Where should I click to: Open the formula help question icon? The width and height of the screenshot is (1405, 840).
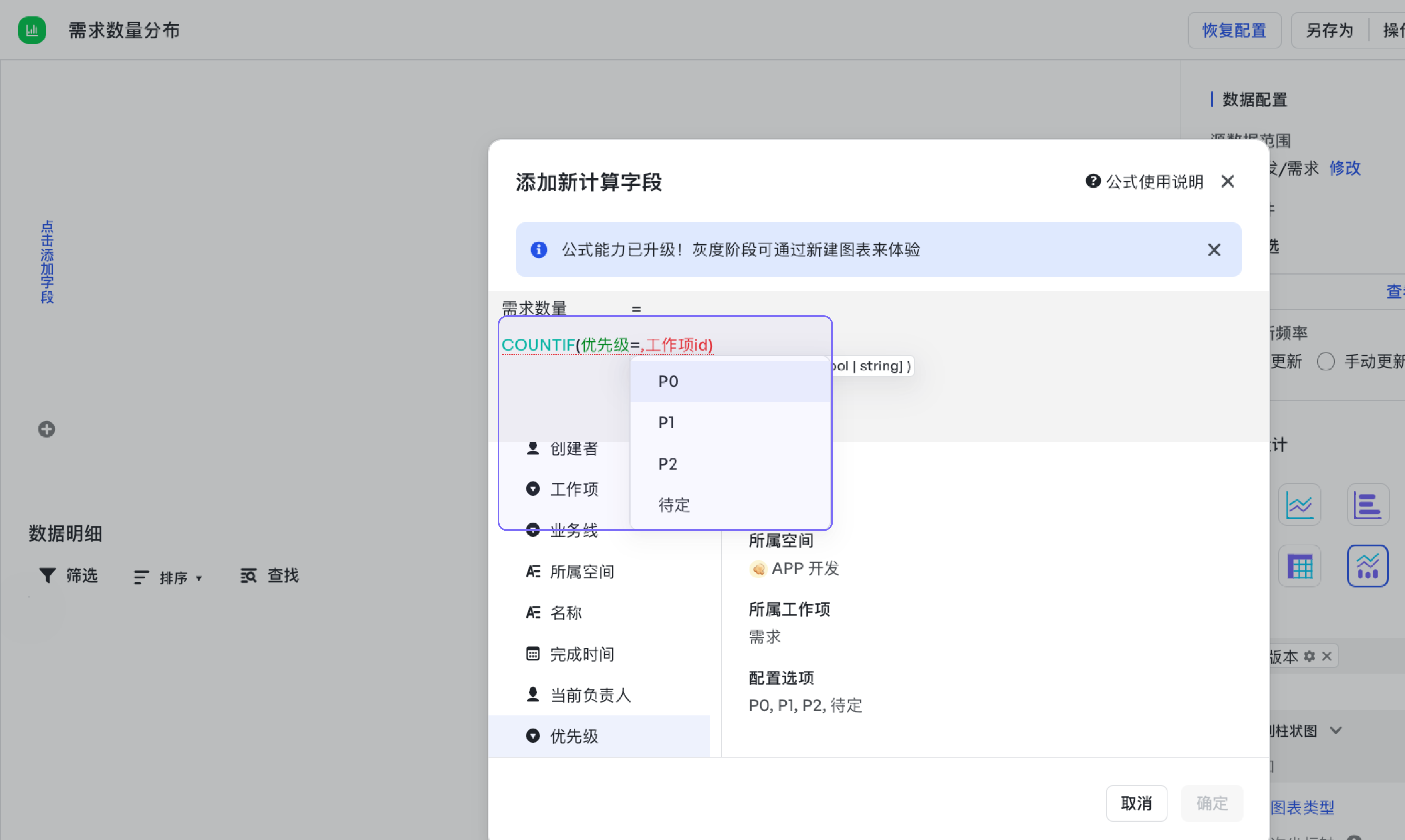pyautogui.click(x=1093, y=181)
